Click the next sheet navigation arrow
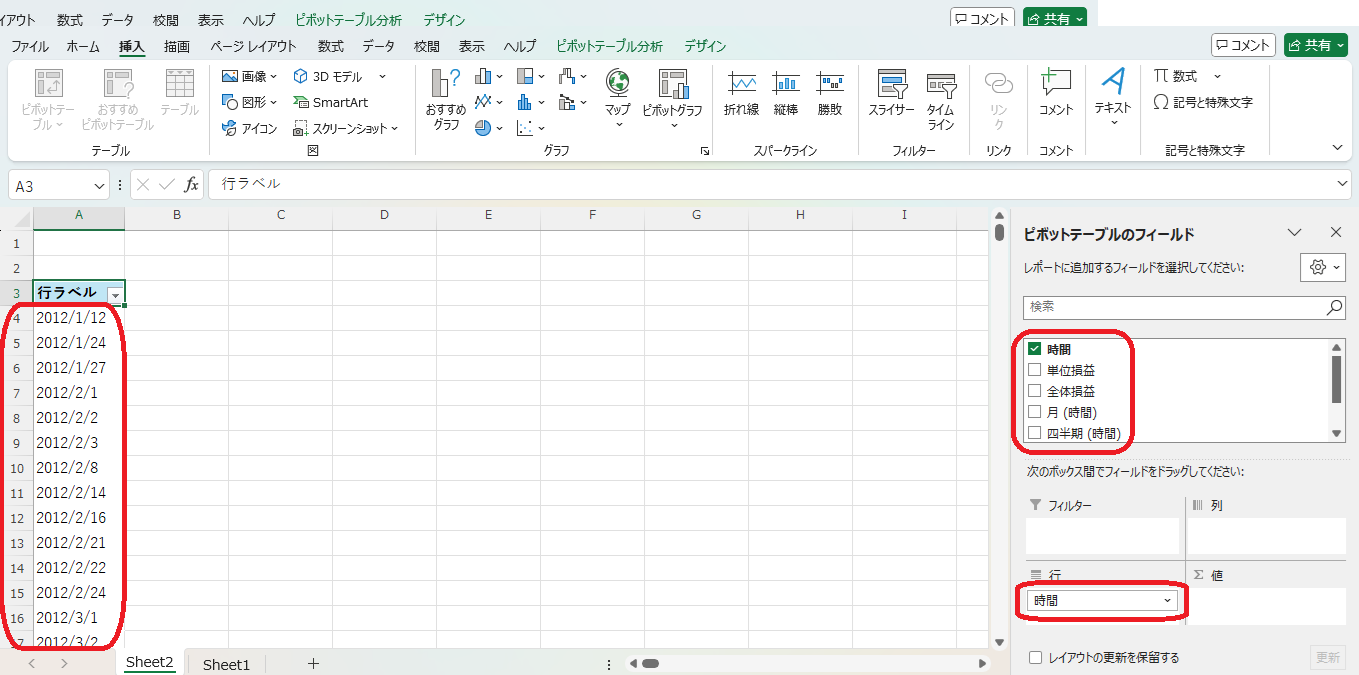 64,664
